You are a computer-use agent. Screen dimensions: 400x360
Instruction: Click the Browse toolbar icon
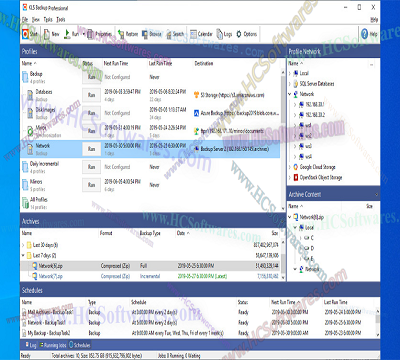[145, 34]
